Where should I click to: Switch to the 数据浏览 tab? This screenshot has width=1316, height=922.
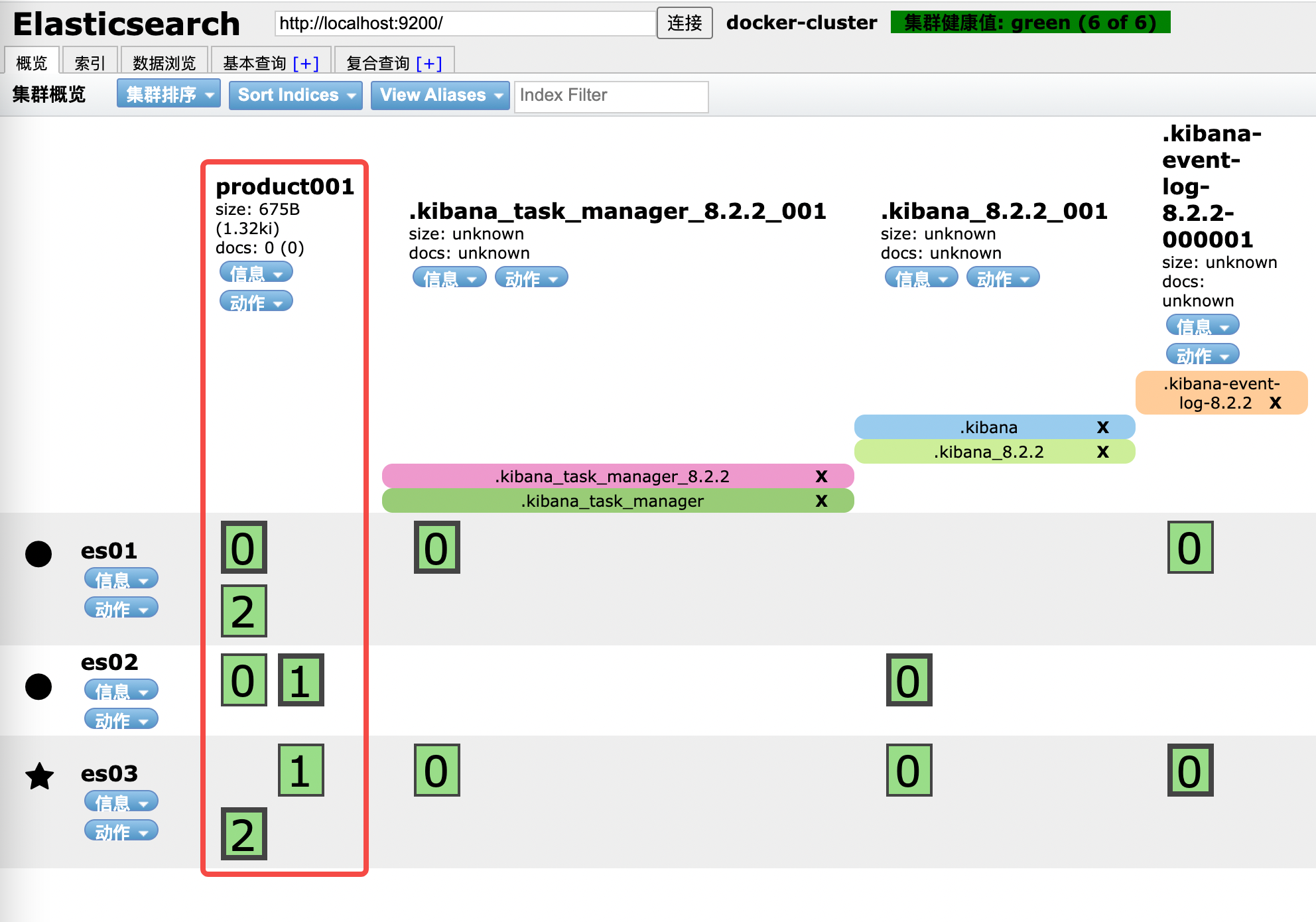pos(163,61)
